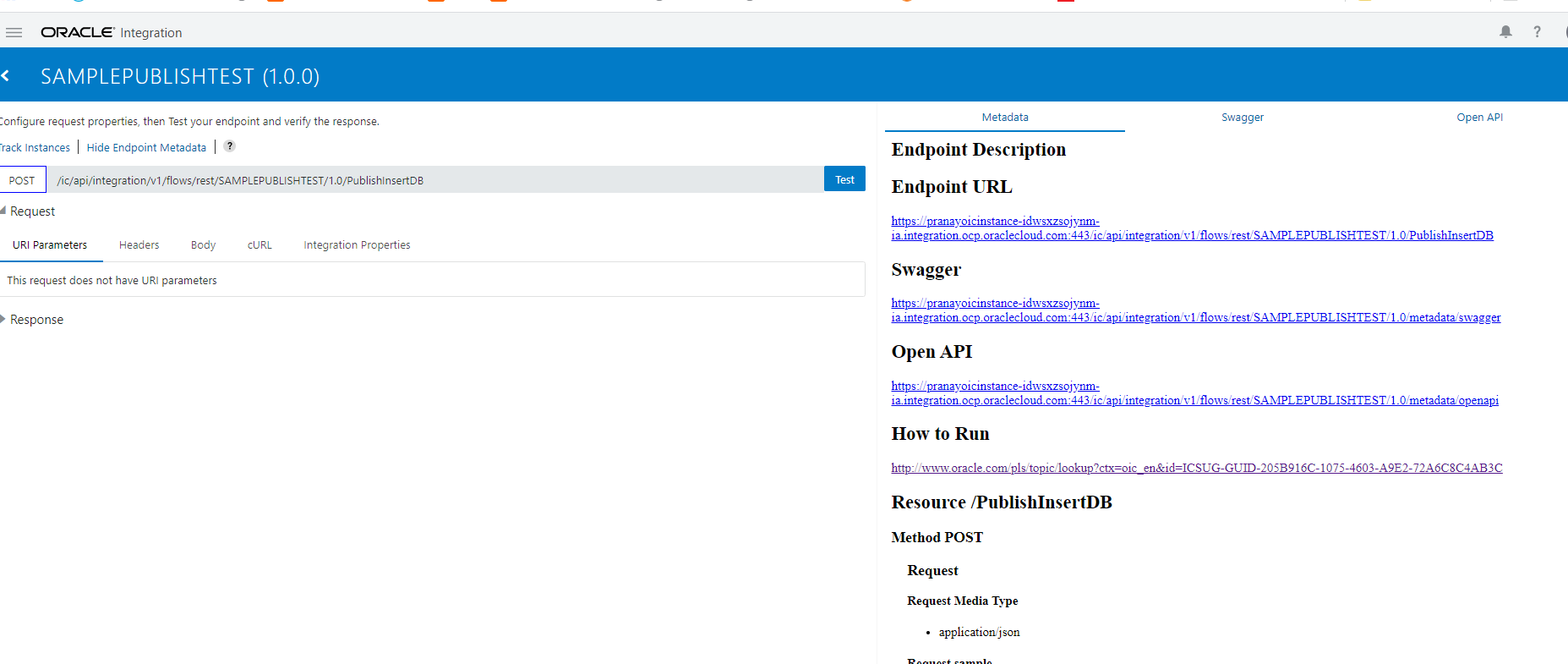1568x664 pixels.
Task: Open the cURL tab
Action: click(260, 245)
